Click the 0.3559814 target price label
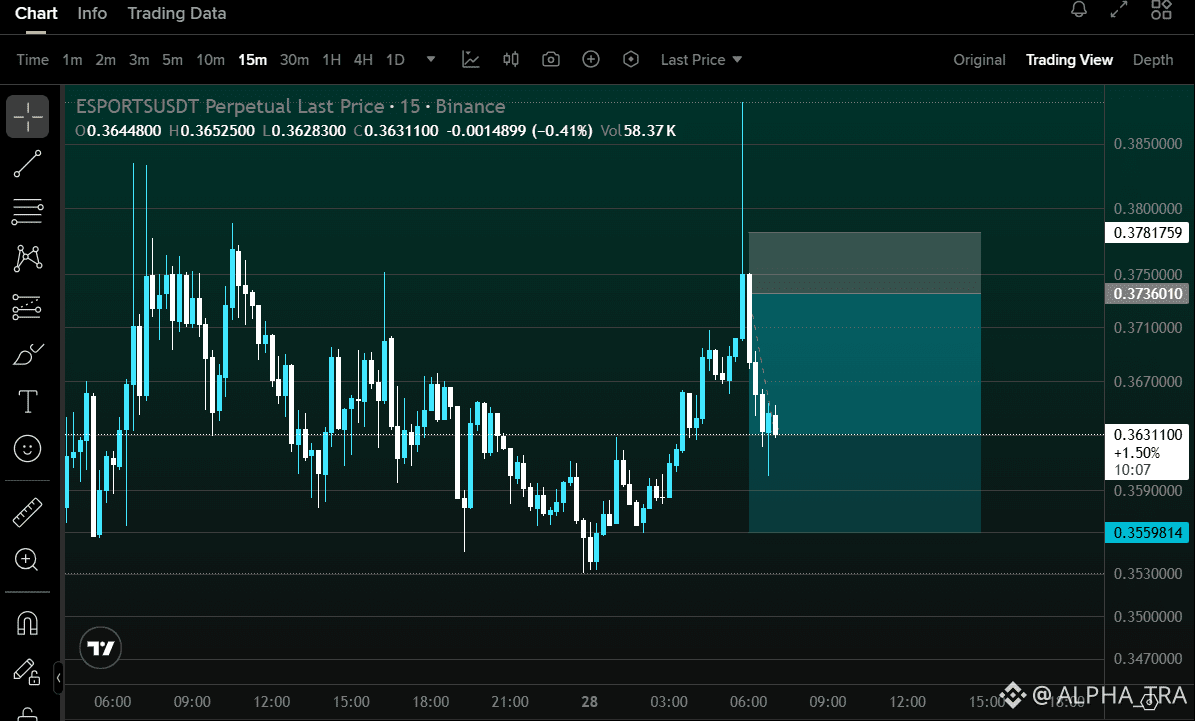 (1147, 533)
